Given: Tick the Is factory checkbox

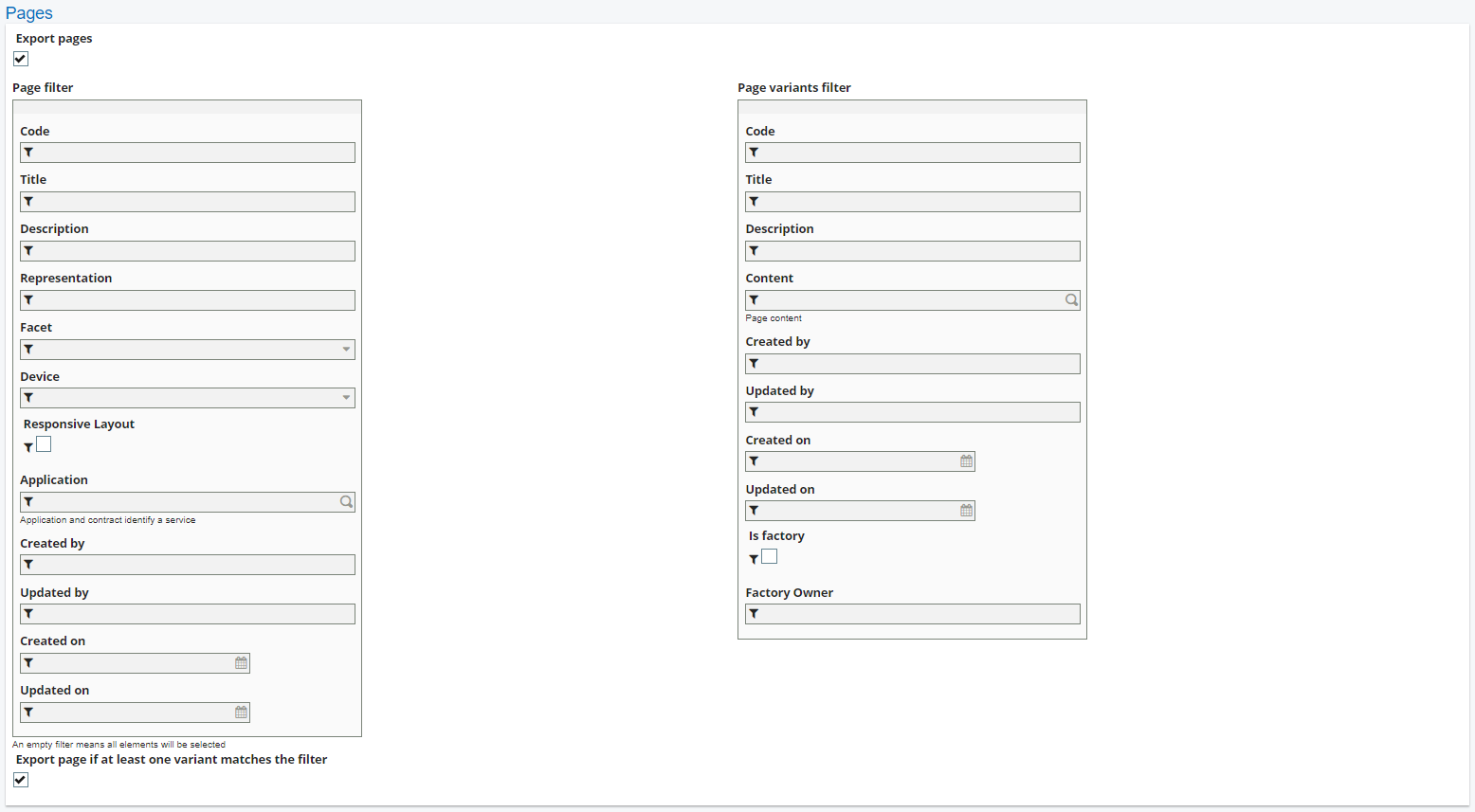Looking at the screenshot, I should [770, 556].
